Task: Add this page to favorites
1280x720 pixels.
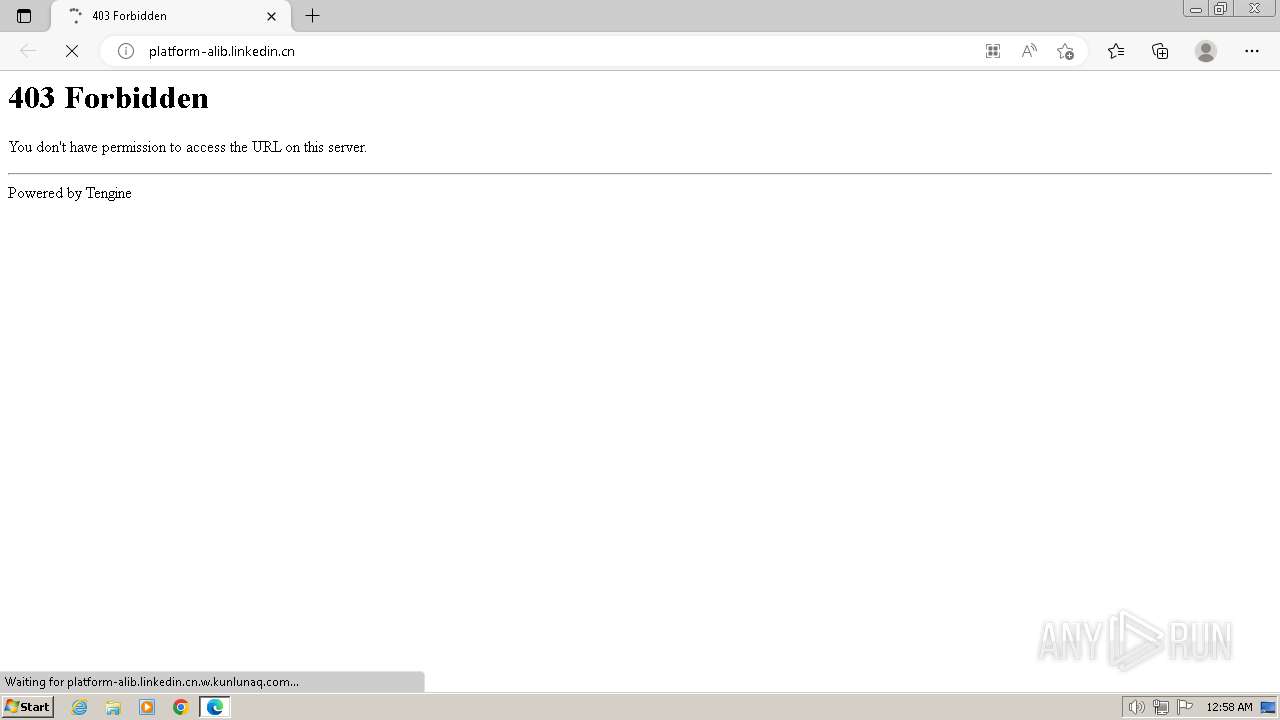Action: (1065, 51)
